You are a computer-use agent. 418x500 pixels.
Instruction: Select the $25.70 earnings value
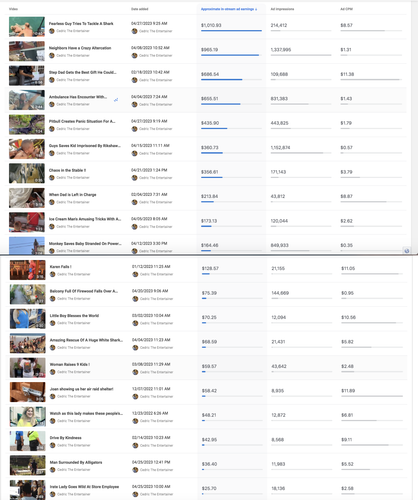209,488
